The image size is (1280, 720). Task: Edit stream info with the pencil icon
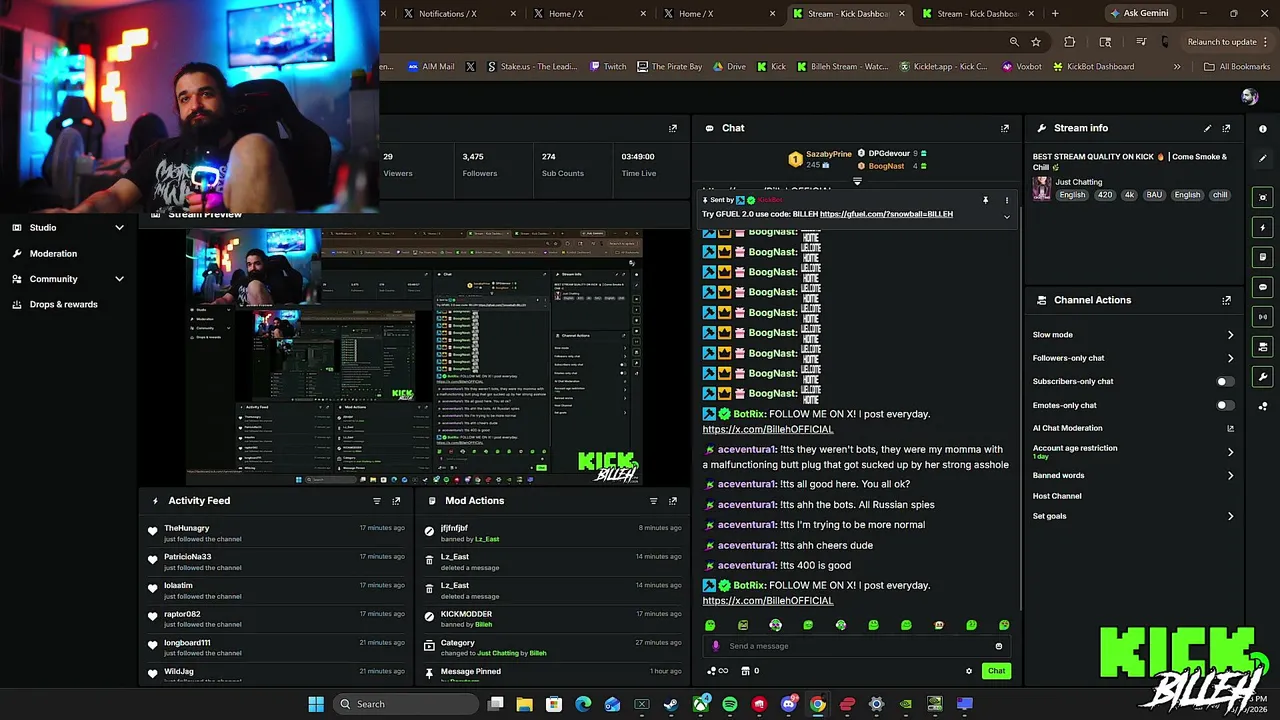[x=1207, y=128]
